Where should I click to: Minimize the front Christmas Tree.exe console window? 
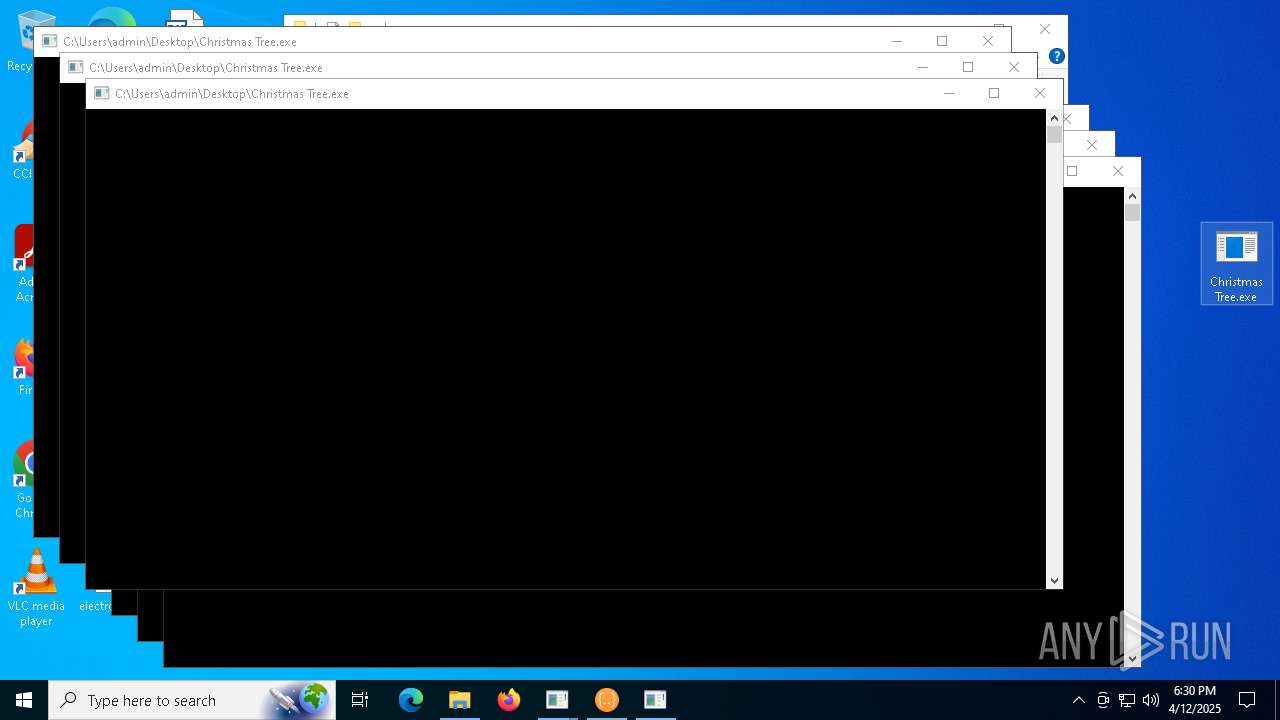(949, 93)
